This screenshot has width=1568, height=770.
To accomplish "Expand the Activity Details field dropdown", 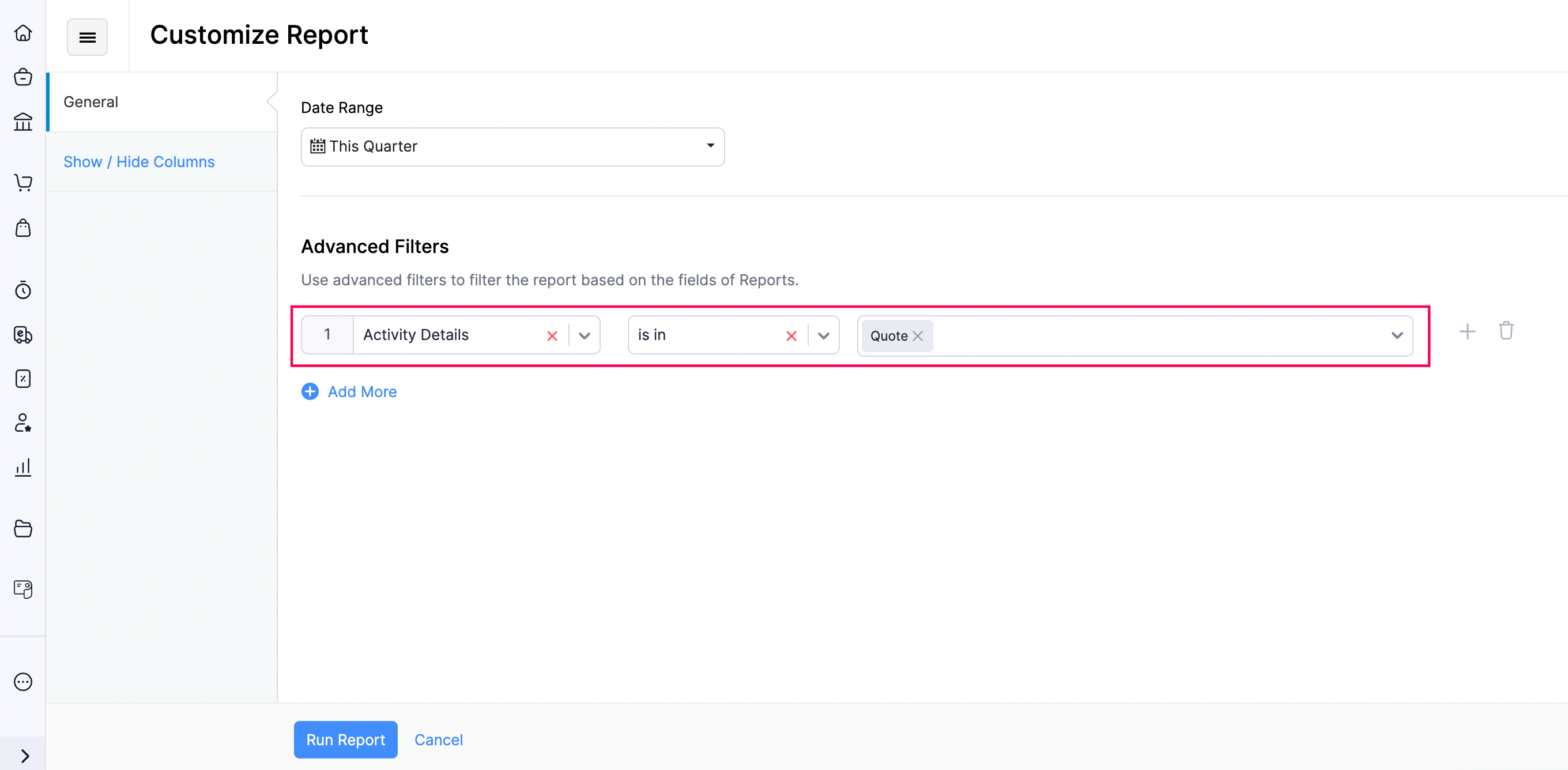I will pos(585,335).
